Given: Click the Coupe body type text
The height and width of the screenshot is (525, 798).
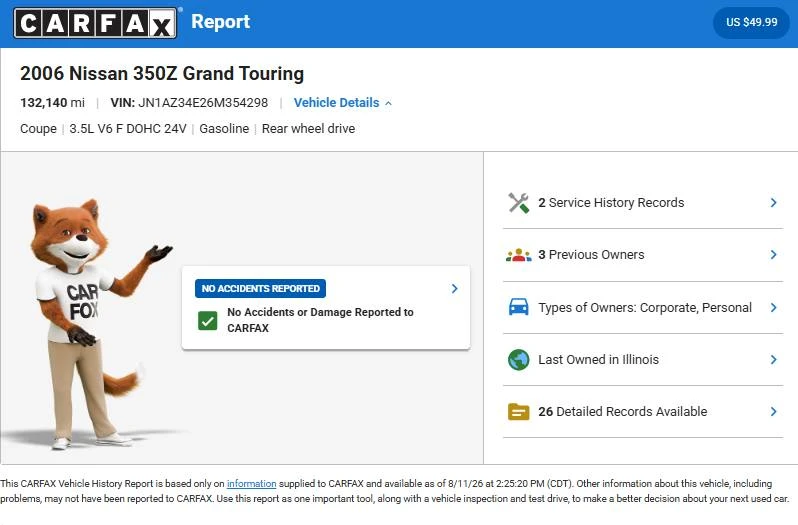Looking at the screenshot, I should click(38, 129).
